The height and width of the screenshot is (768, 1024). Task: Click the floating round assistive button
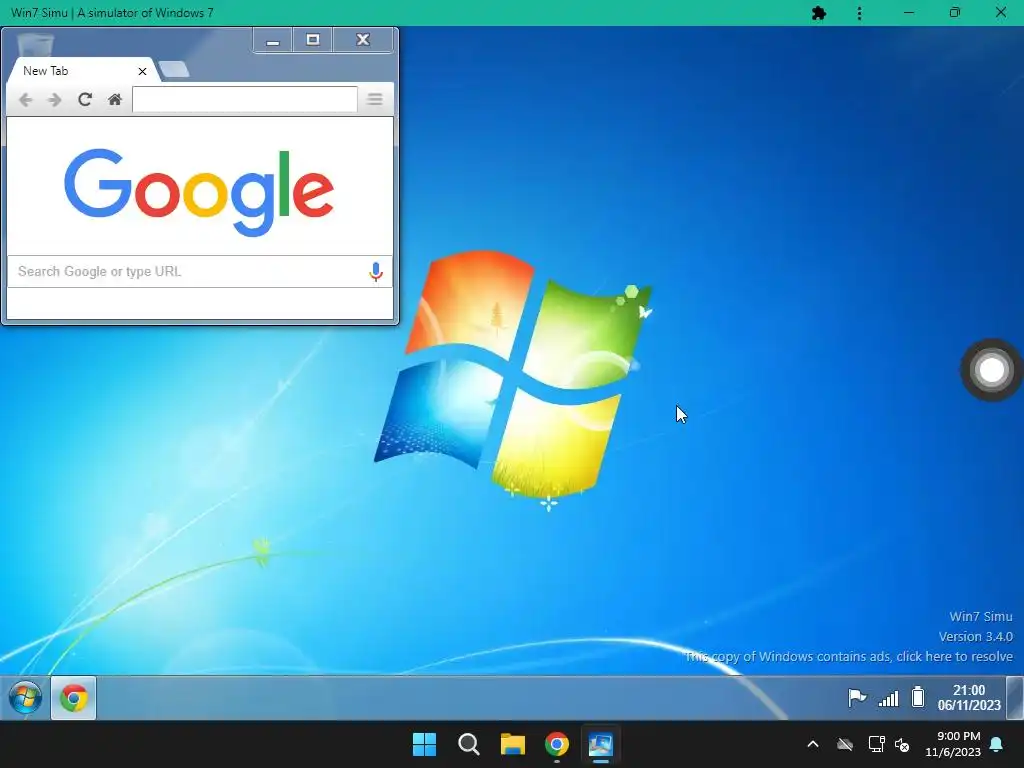992,370
